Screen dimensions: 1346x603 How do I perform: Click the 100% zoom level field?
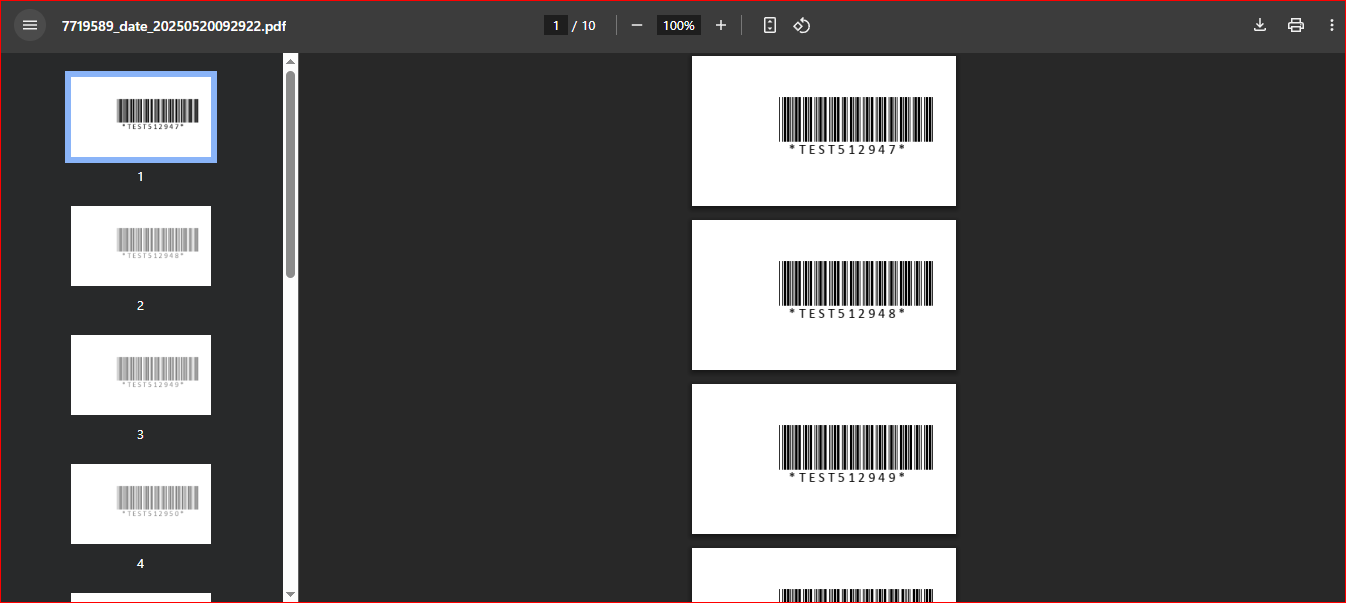(x=679, y=25)
